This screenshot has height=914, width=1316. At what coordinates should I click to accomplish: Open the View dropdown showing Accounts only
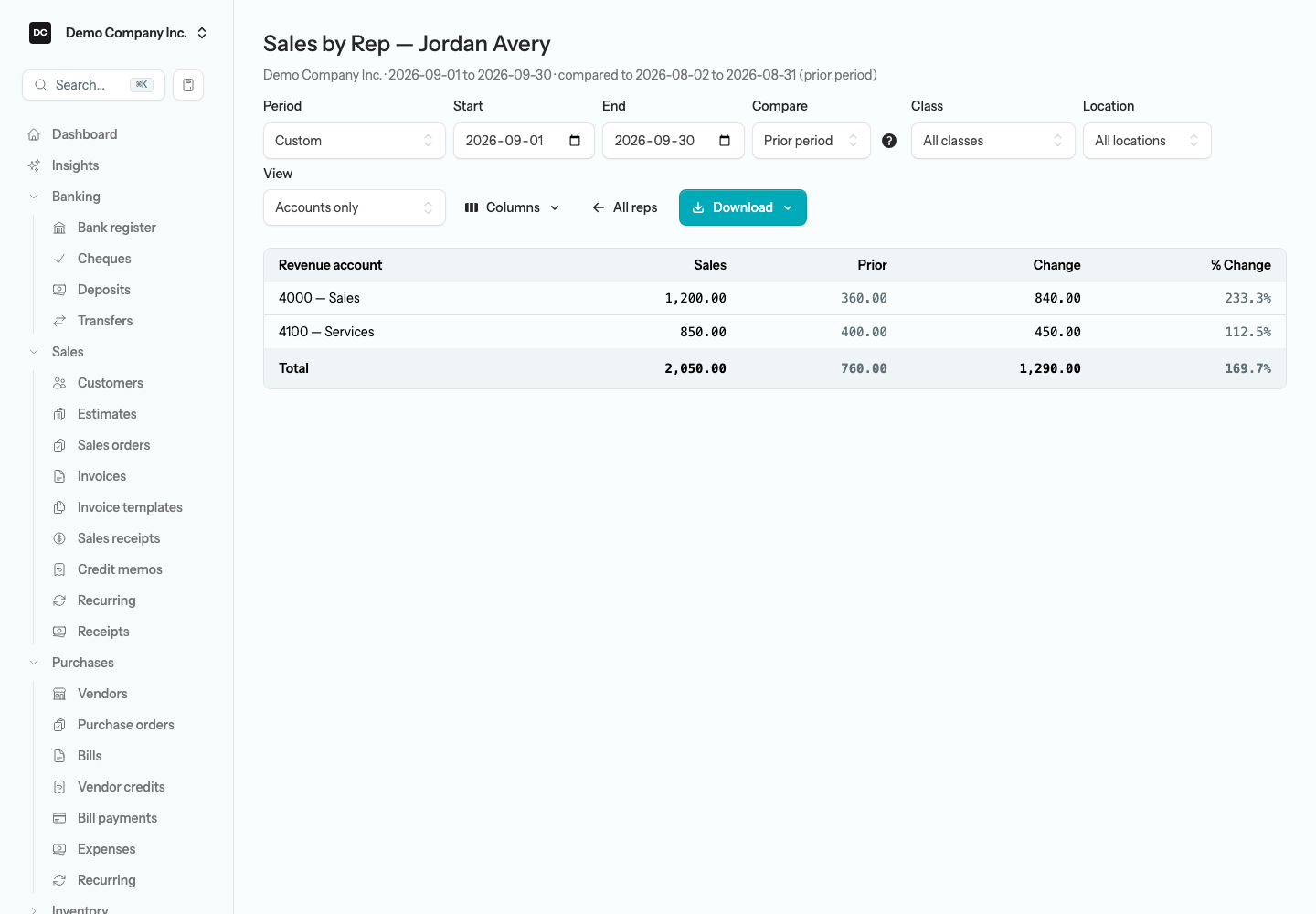point(355,207)
